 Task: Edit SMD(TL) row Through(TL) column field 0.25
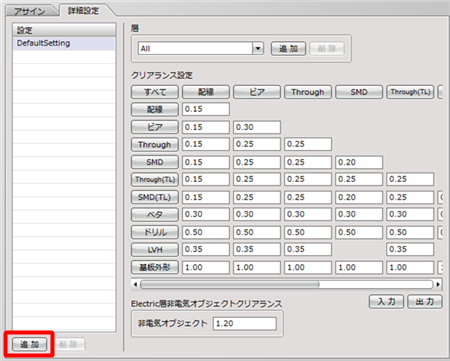410,197
